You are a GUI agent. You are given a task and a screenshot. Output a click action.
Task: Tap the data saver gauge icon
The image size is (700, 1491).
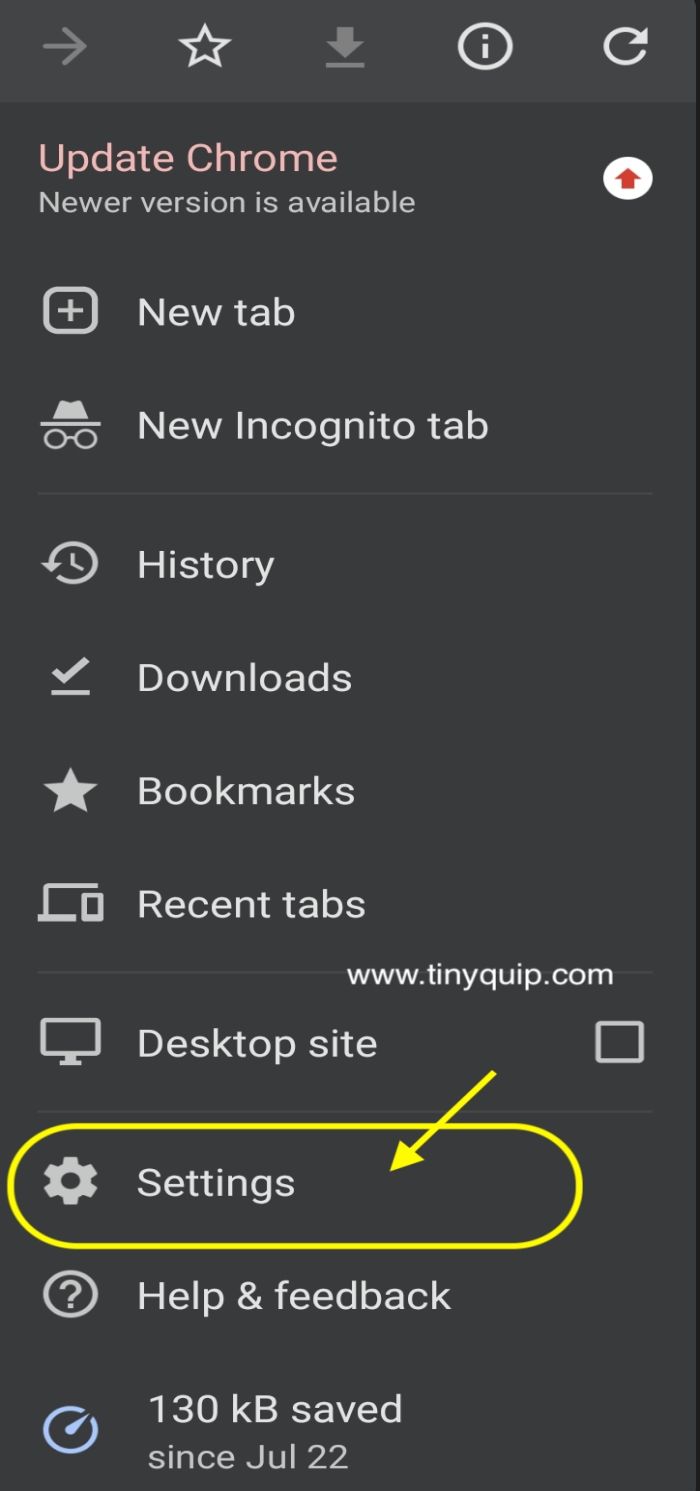pyautogui.click(x=70, y=1430)
